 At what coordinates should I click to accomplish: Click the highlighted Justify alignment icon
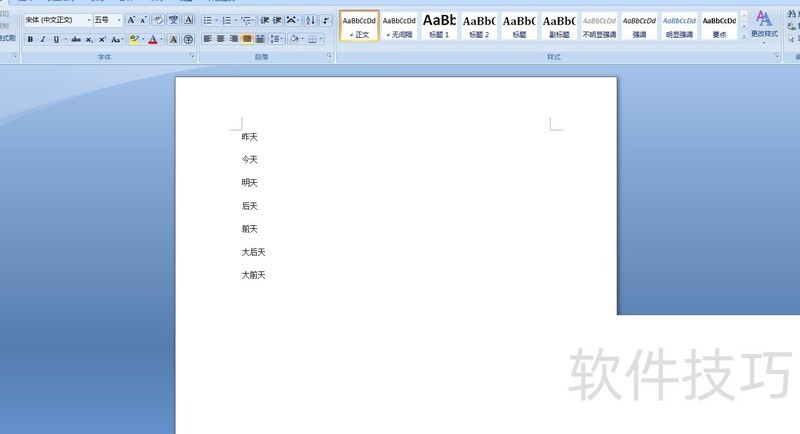point(247,39)
